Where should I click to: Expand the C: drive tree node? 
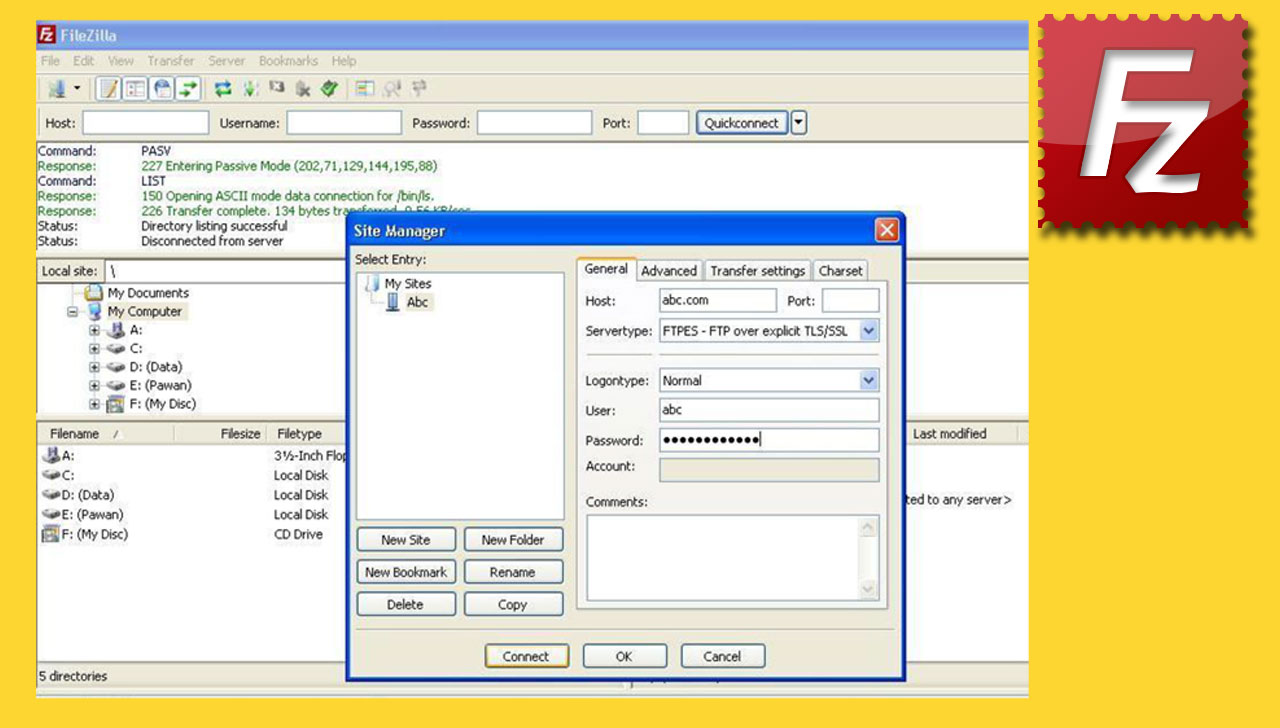tap(94, 349)
